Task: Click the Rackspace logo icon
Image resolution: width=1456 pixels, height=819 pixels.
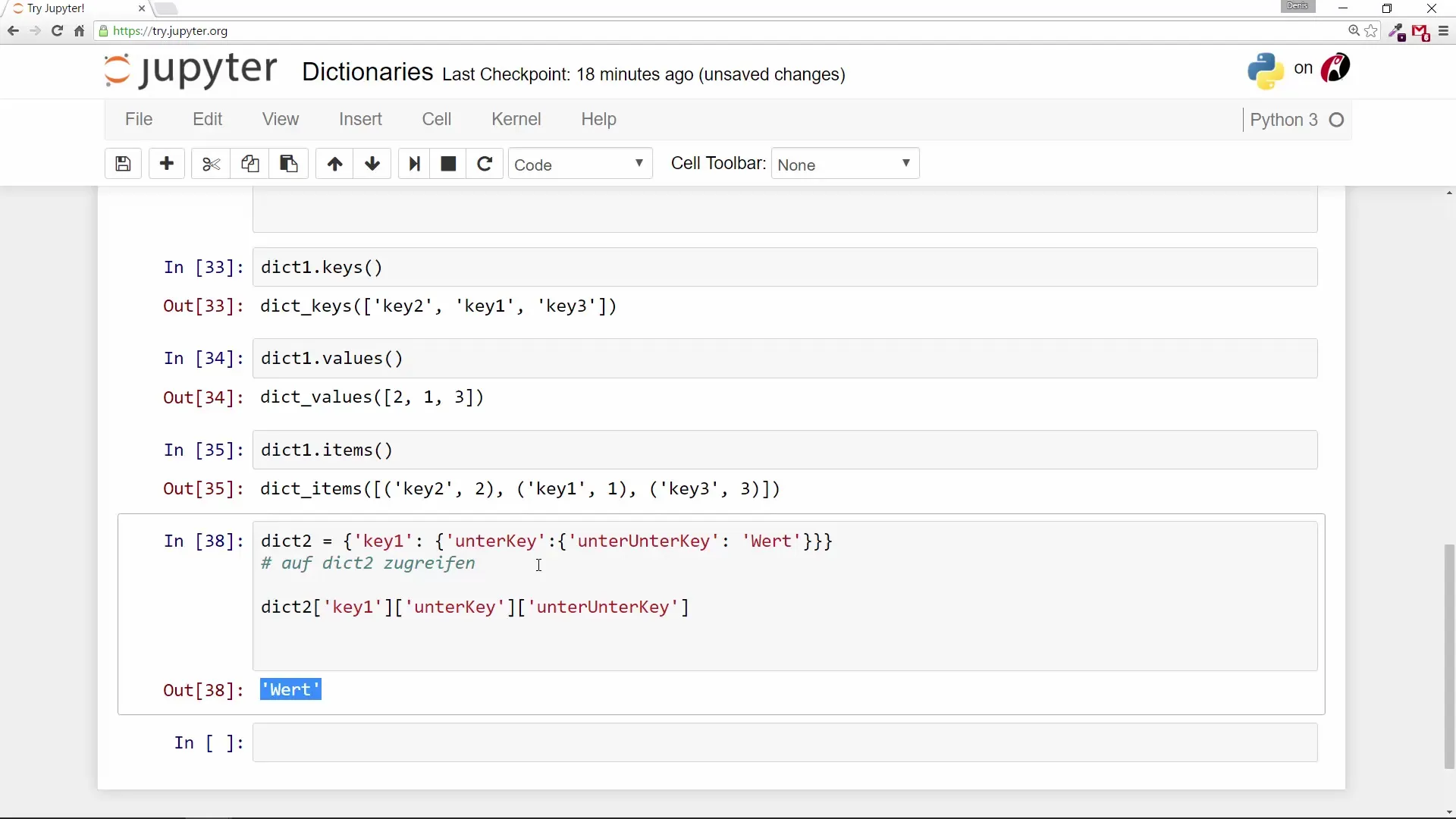Action: tap(1335, 68)
